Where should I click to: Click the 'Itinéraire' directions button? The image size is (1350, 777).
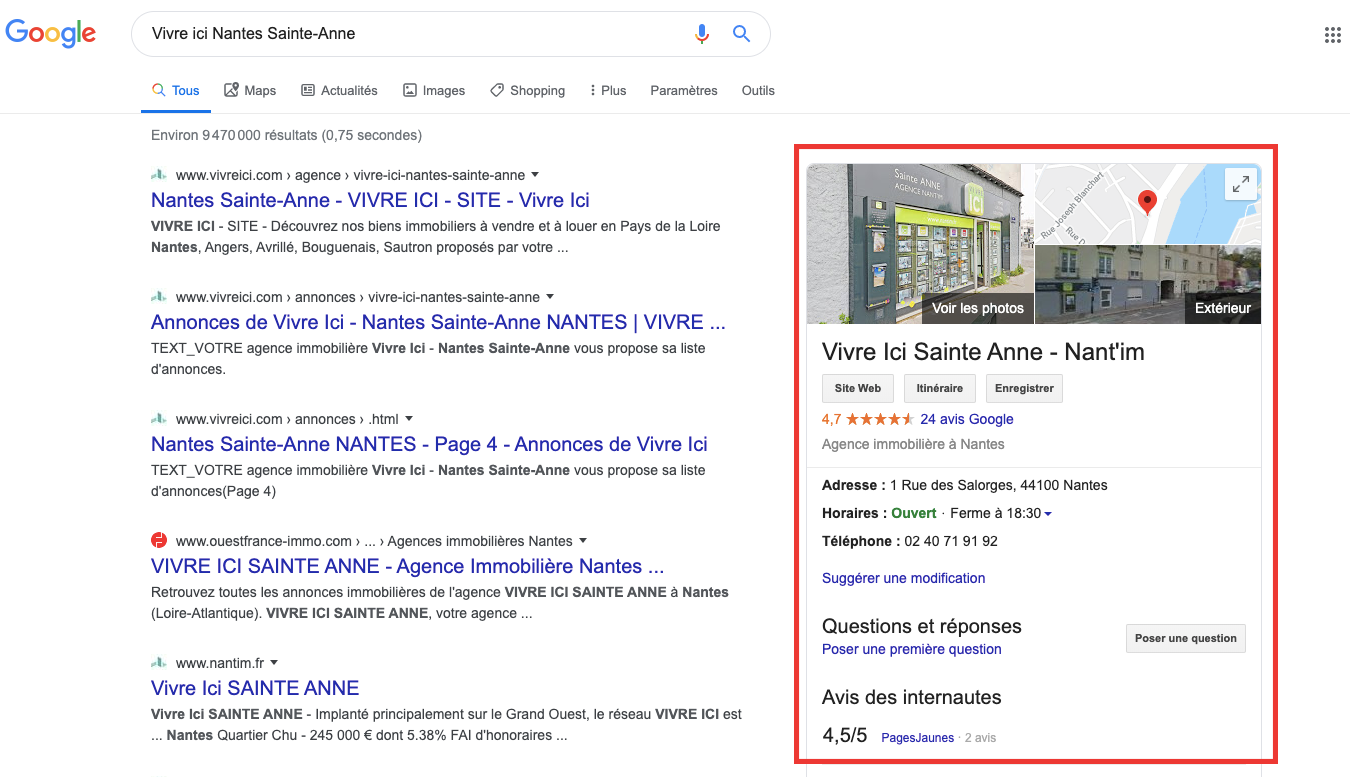[x=940, y=388]
